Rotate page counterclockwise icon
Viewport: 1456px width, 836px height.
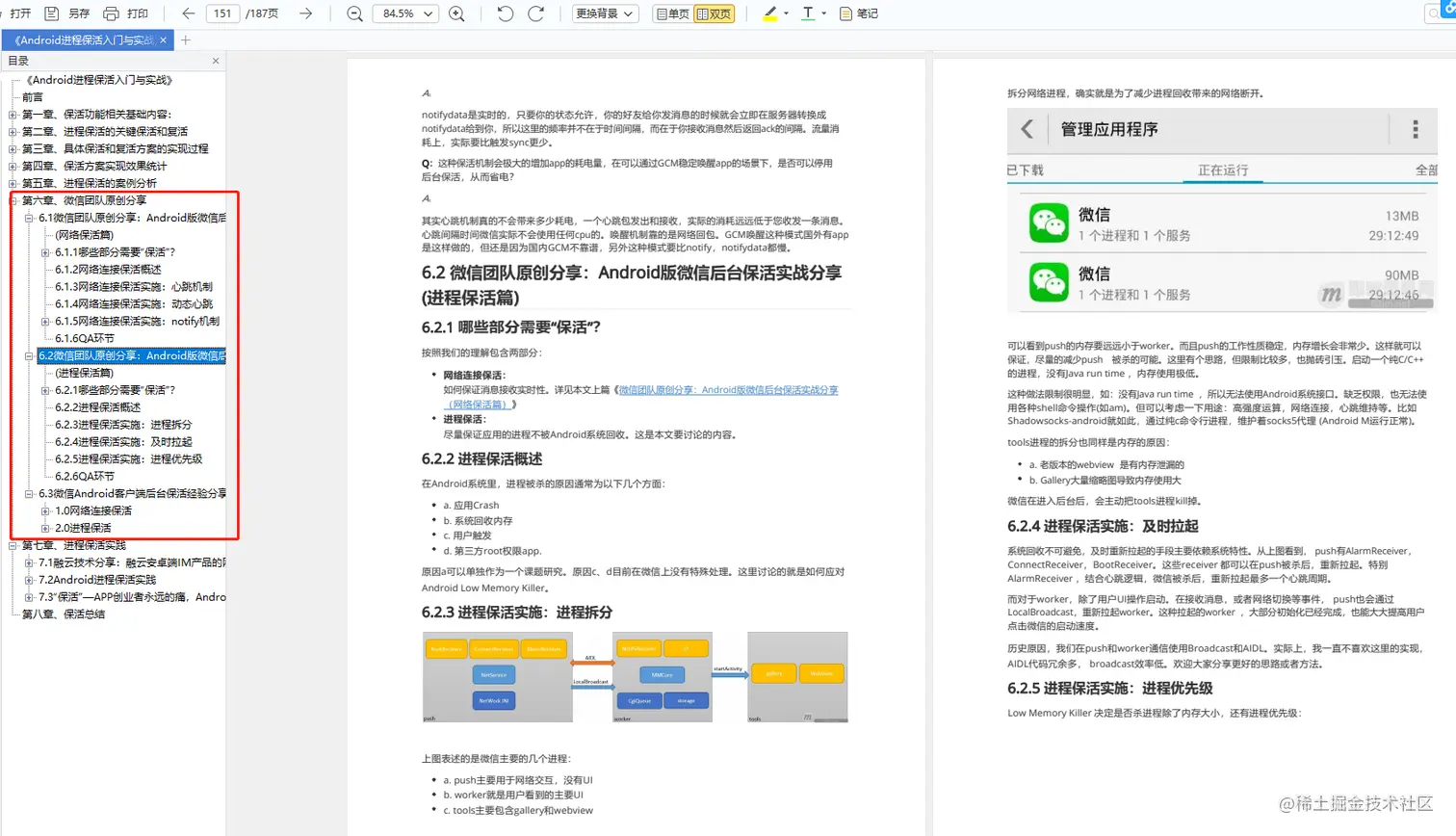click(x=506, y=13)
